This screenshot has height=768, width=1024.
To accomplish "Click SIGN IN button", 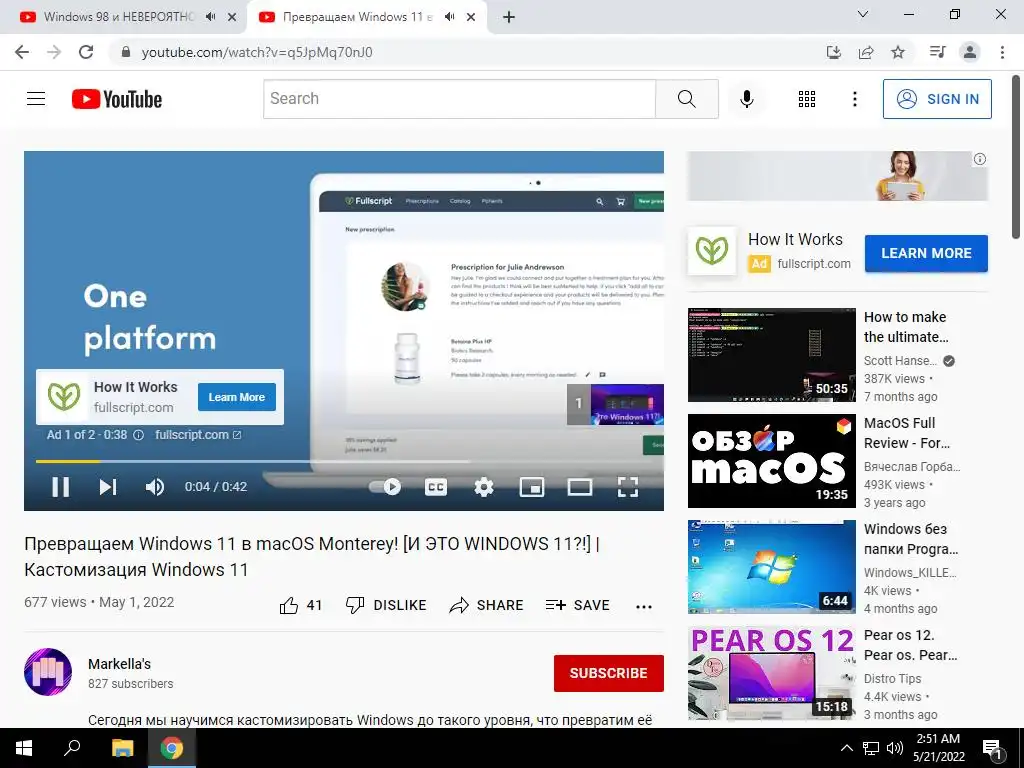I will pyautogui.click(x=937, y=99).
